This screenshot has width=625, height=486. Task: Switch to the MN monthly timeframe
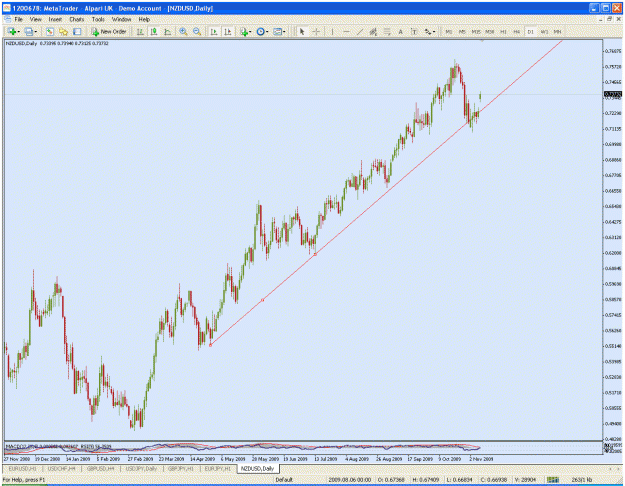pyautogui.click(x=558, y=31)
